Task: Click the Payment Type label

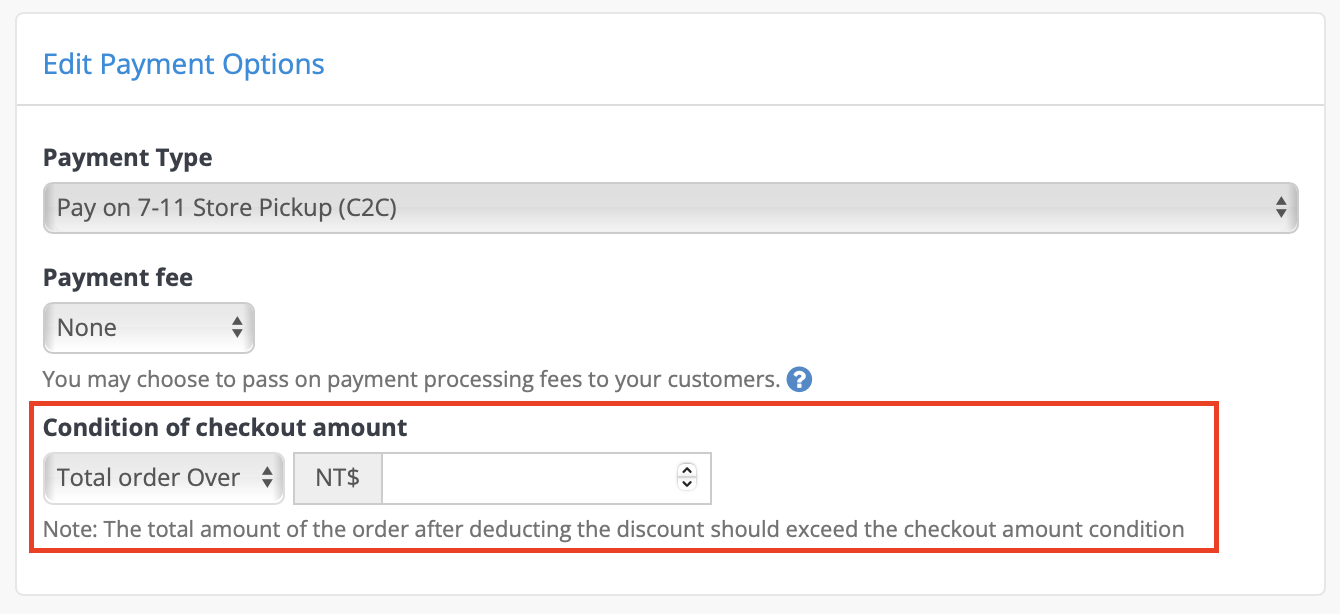Action: 128,158
